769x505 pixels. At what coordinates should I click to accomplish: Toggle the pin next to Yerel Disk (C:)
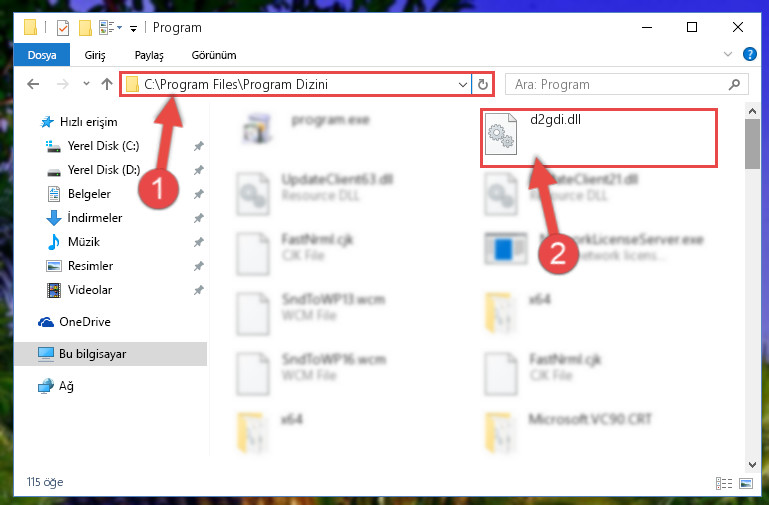tap(199, 146)
